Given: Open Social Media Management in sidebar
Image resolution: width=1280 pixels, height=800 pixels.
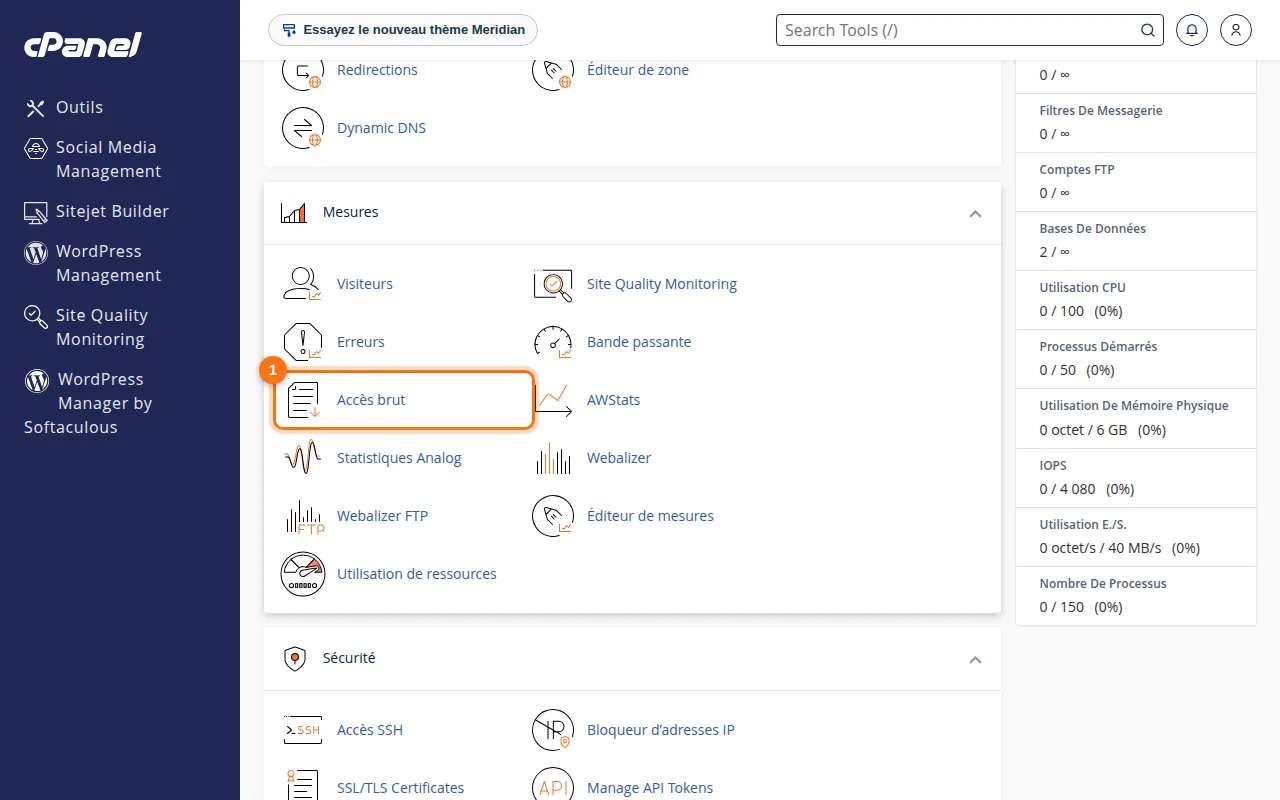Looking at the screenshot, I should point(92,159).
